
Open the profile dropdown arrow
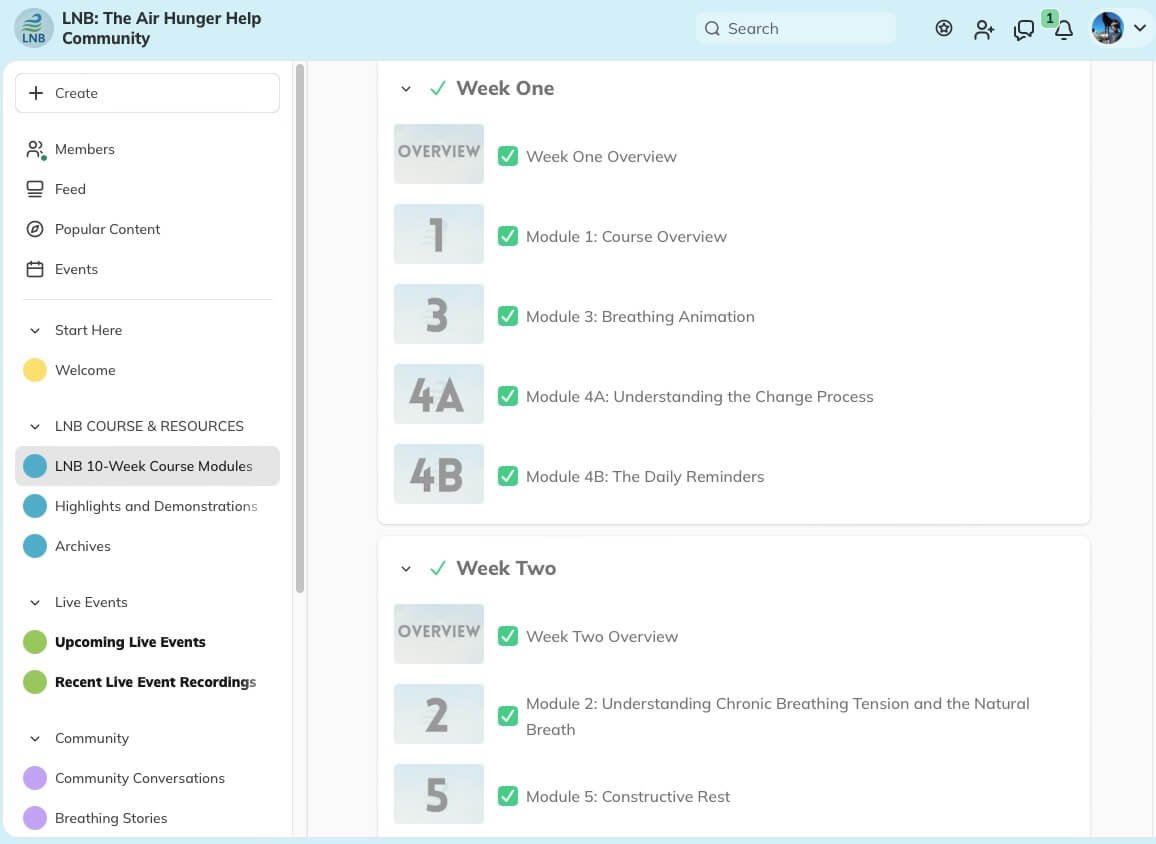tap(1140, 28)
